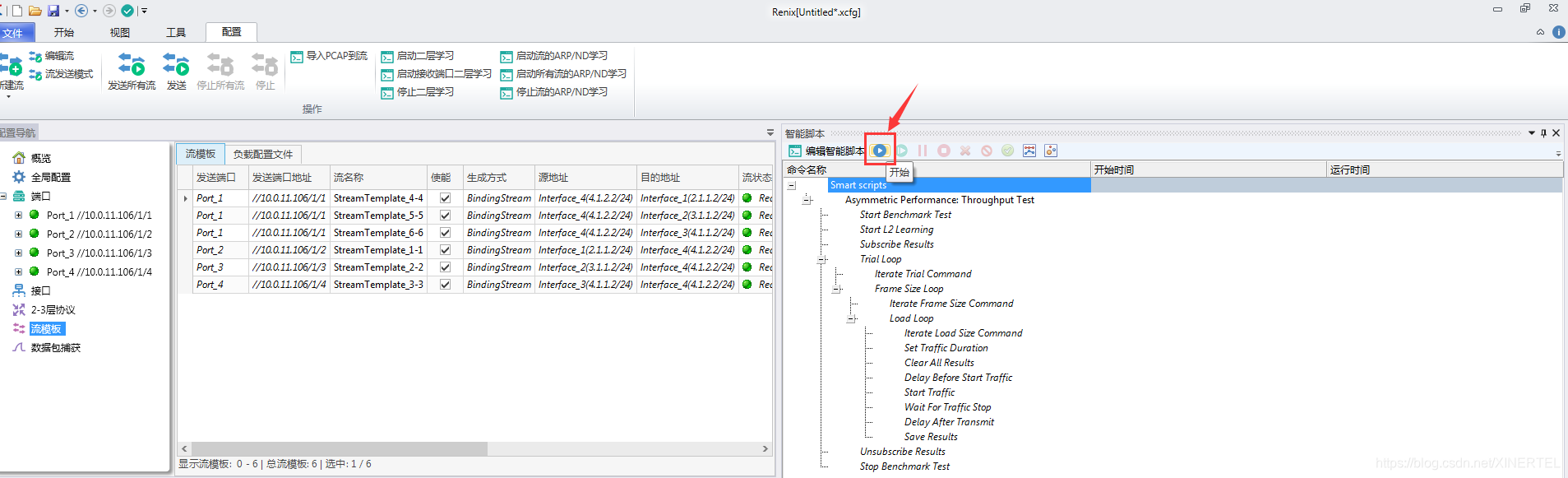Collapse the Trial Loop node
This screenshot has height=478, width=1568.
click(x=821, y=259)
